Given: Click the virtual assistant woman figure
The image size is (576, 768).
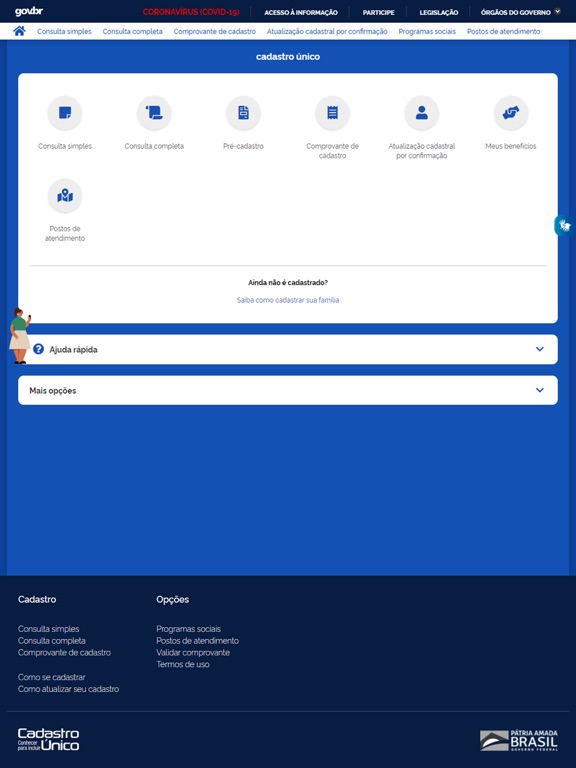Looking at the screenshot, I should click(x=20, y=336).
